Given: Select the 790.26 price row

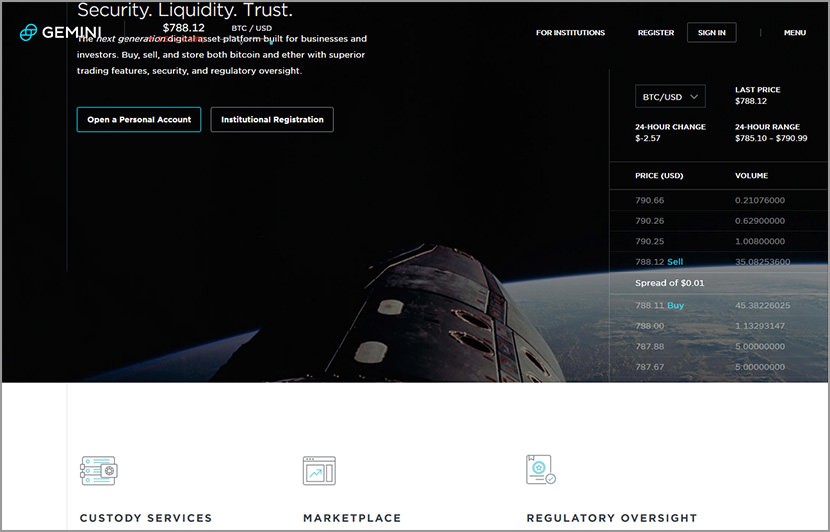Looking at the screenshot, I should [719, 221].
